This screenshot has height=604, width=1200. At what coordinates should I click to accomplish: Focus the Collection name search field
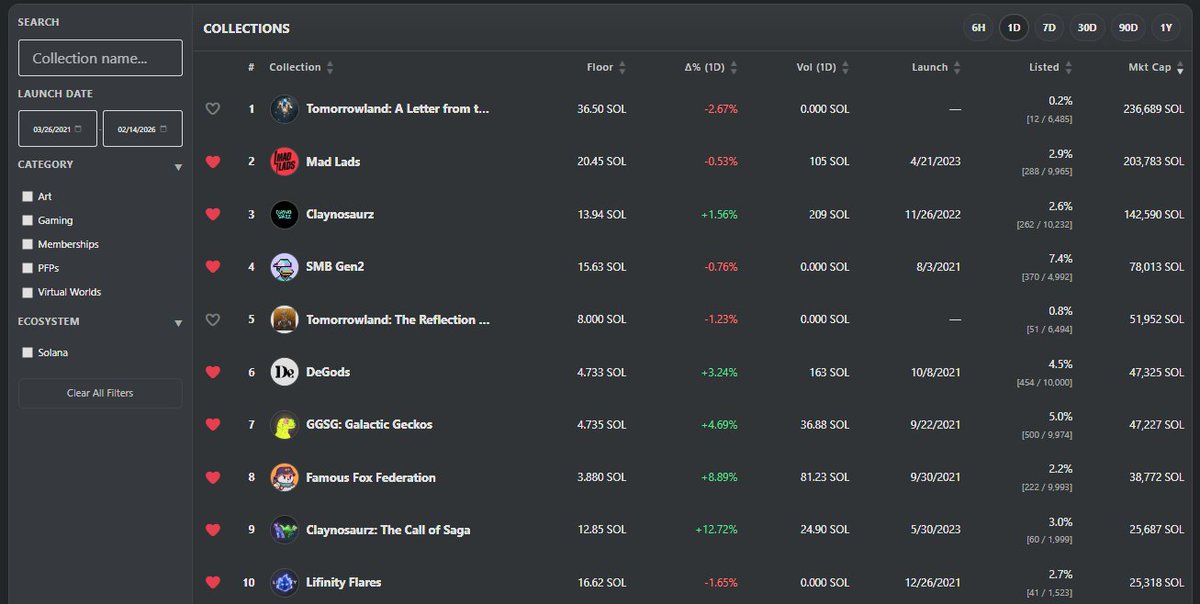pyautogui.click(x=100, y=58)
